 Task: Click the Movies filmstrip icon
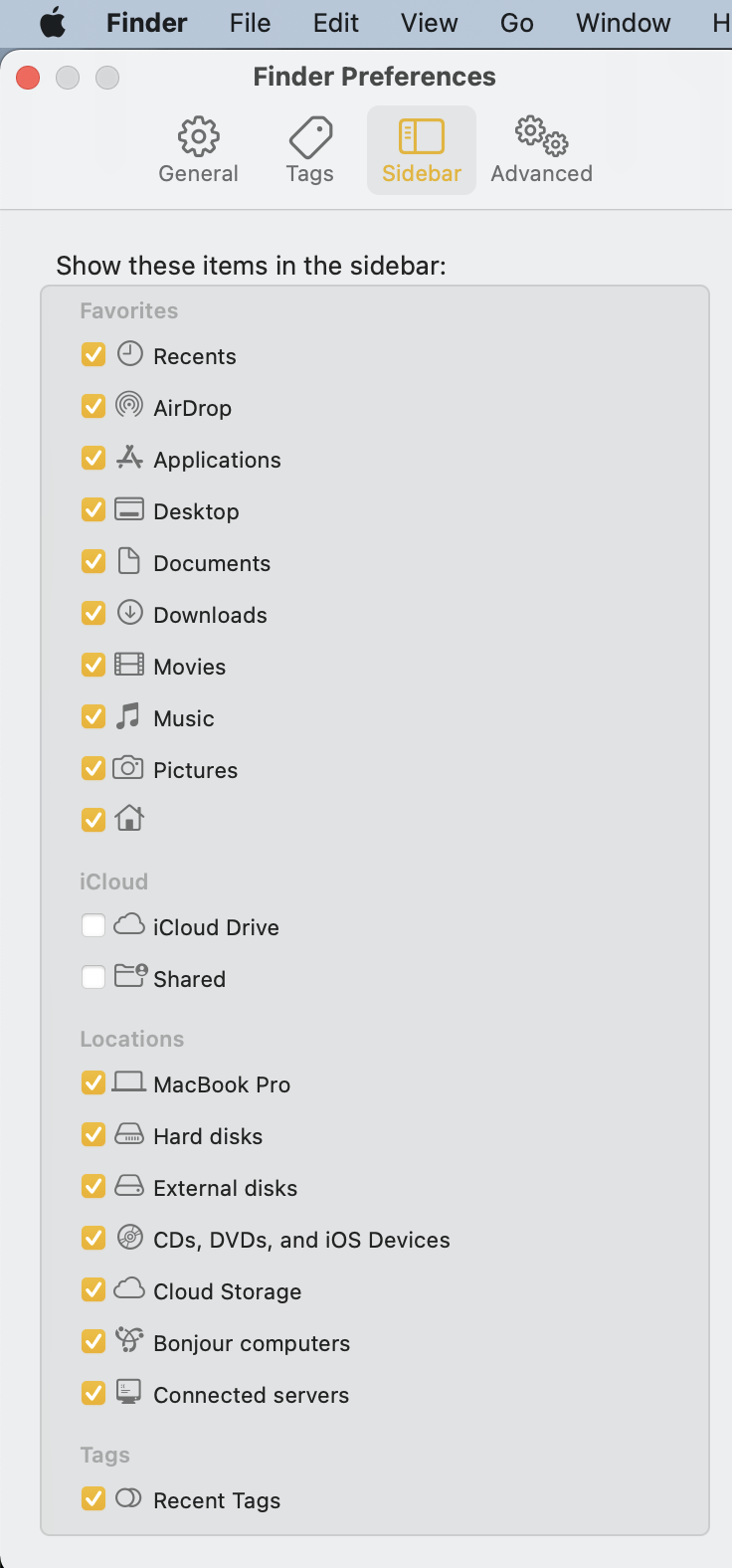point(129,665)
